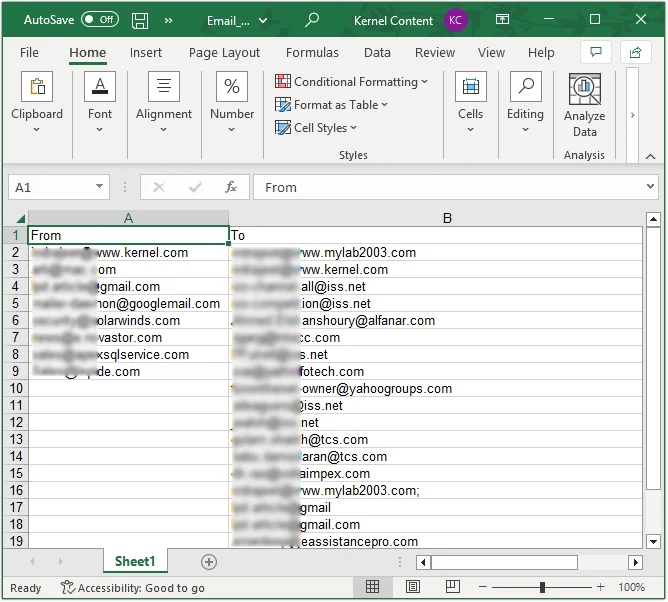
Task: Select column A header
Action: [128, 218]
